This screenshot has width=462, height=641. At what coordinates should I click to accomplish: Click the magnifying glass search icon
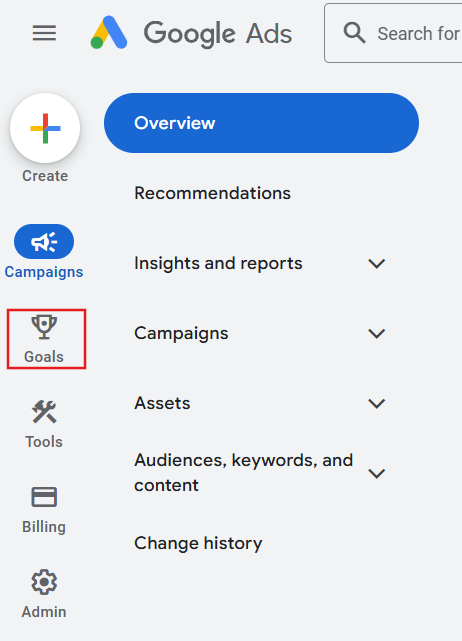[x=354, y=33]
